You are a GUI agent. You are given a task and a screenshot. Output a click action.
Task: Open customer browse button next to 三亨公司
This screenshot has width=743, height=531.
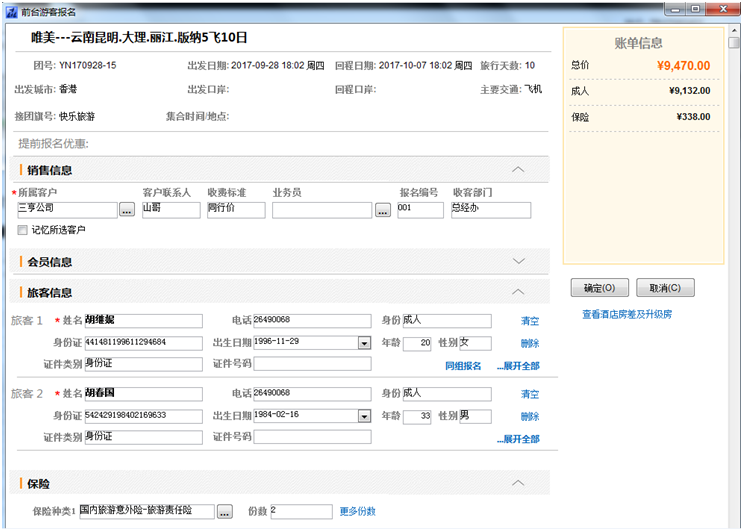coord(127,209)
